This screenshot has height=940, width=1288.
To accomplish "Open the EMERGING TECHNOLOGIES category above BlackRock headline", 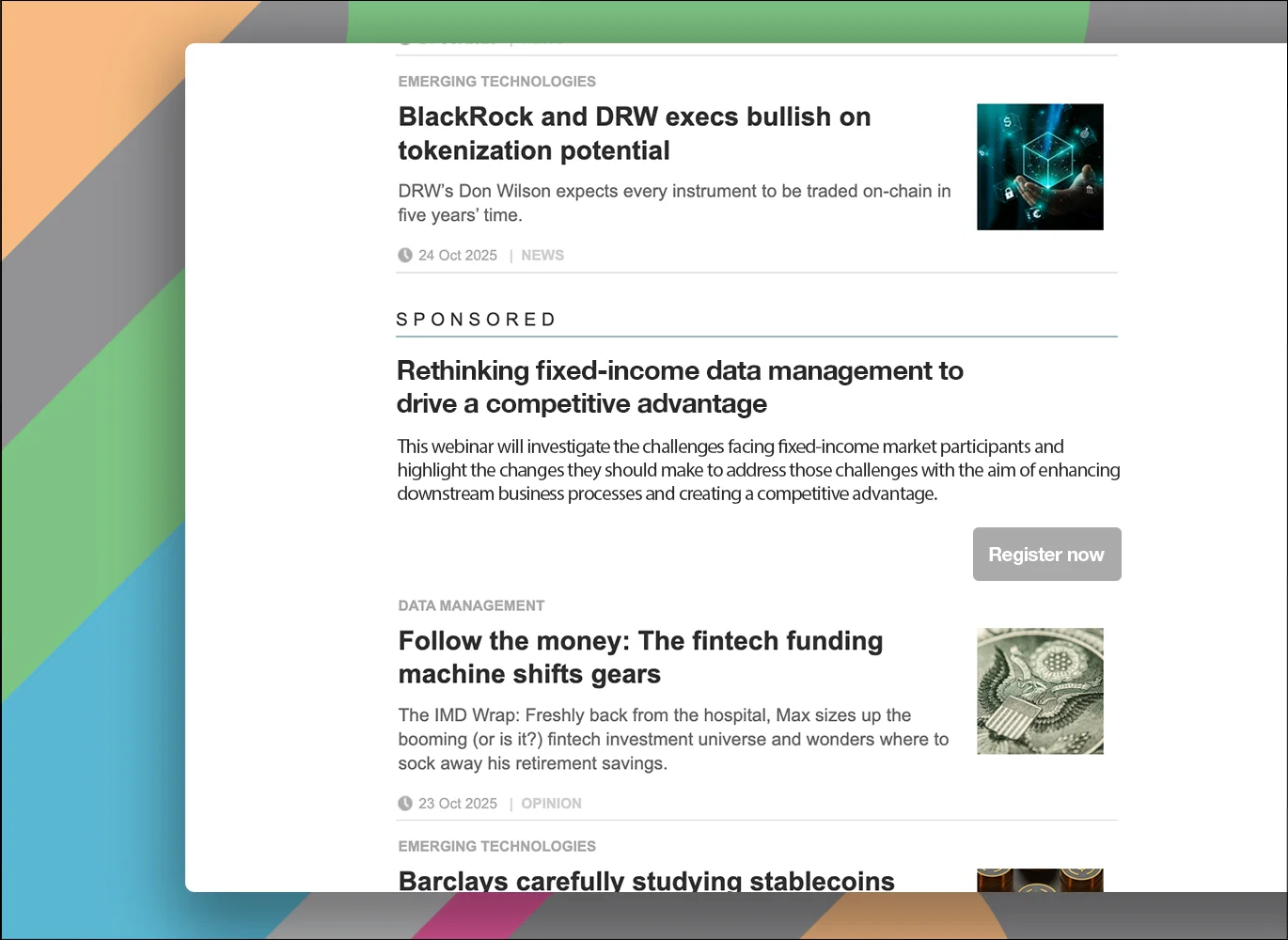I will tap(496, 81).
